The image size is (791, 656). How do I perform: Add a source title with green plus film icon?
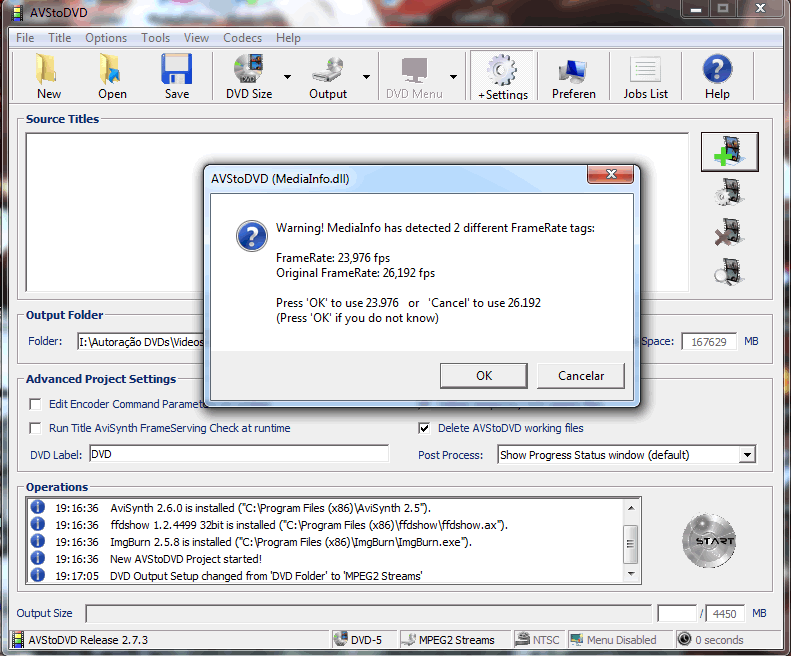tap(729, 151)
